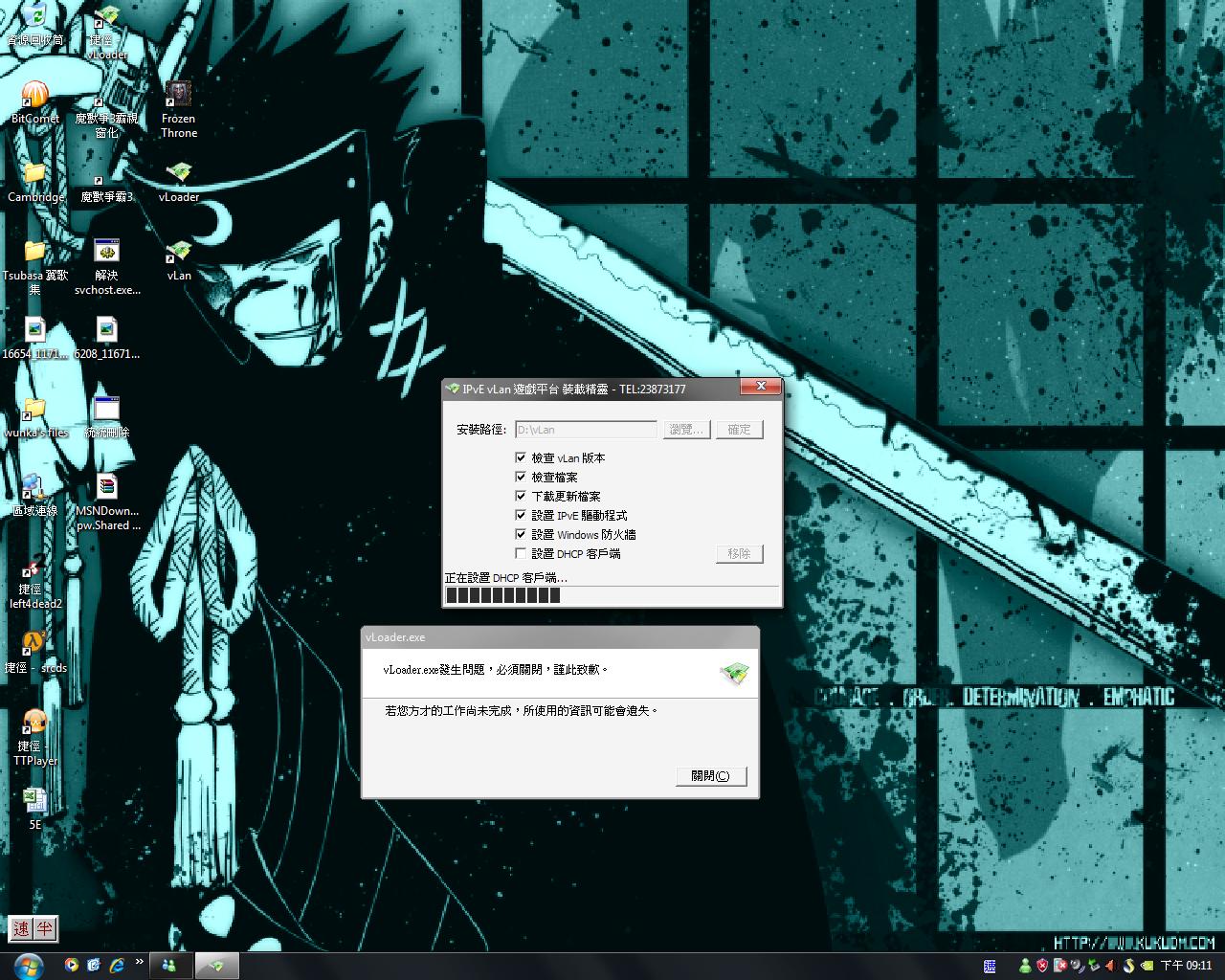Click the vLoader.exe error dialog title bar
Viewport: 1225px width, 980px height.
[x=560, y=637]
